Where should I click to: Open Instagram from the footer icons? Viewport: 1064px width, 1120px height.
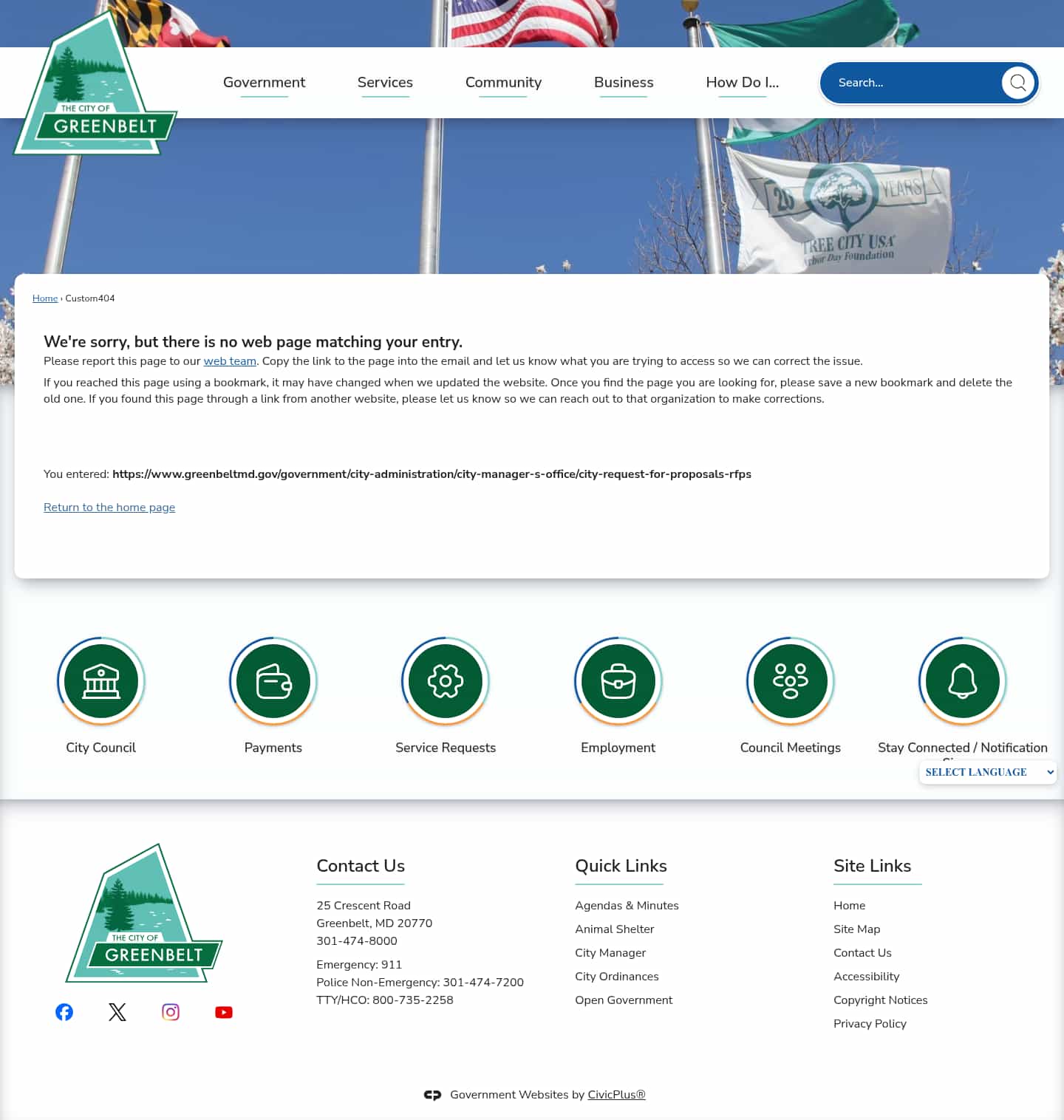point(171,1012)
